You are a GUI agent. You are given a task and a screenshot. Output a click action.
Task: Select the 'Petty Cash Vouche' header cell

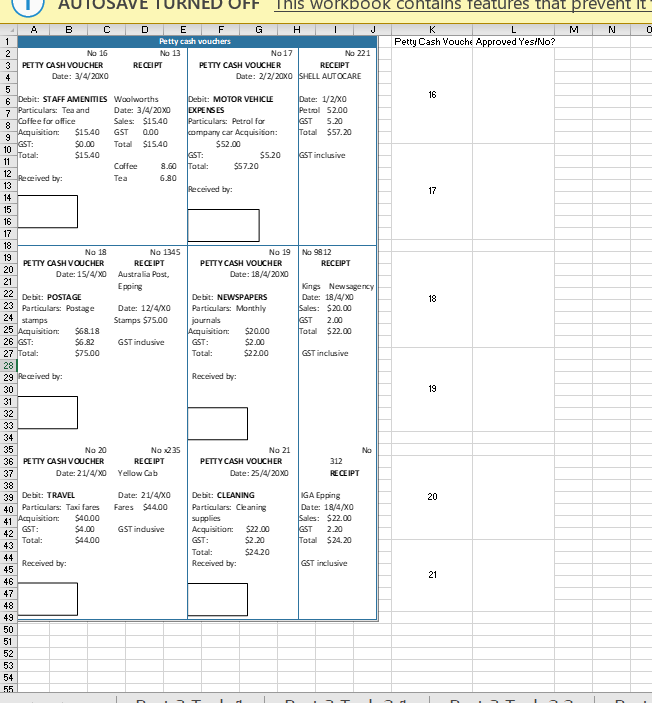pyautogui.click(x=432, y=42)
